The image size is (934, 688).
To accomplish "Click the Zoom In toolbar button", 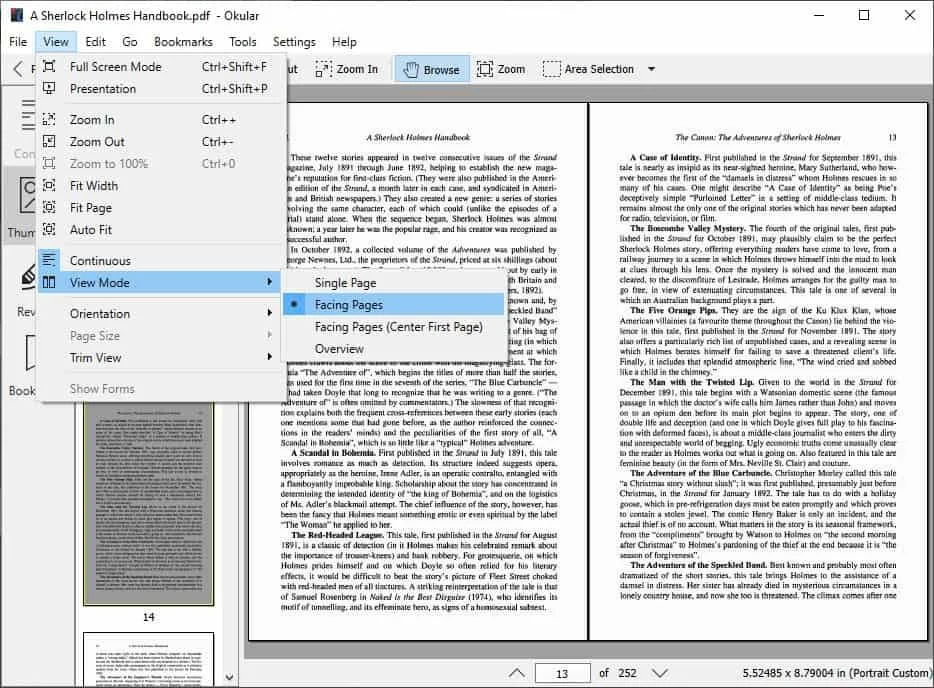I will point(347,69).
